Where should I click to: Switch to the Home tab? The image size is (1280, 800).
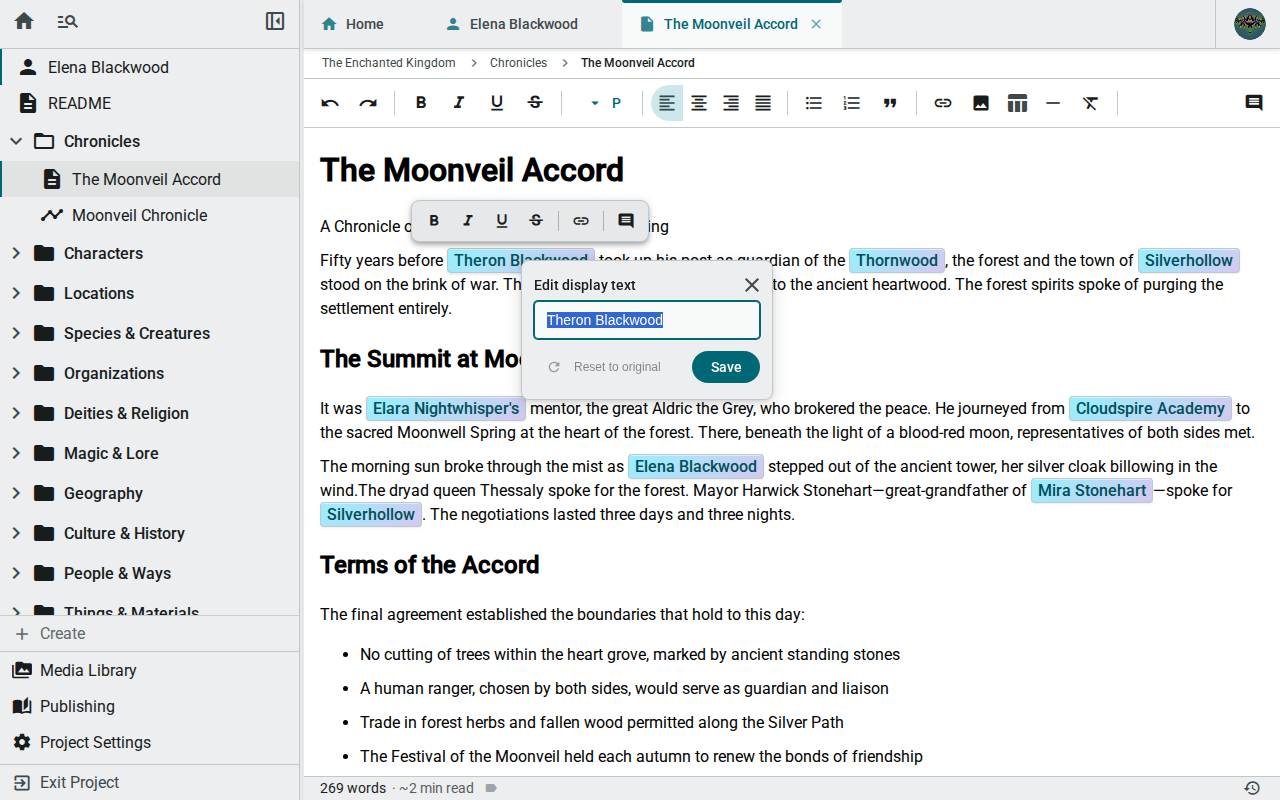pos(352,24)
